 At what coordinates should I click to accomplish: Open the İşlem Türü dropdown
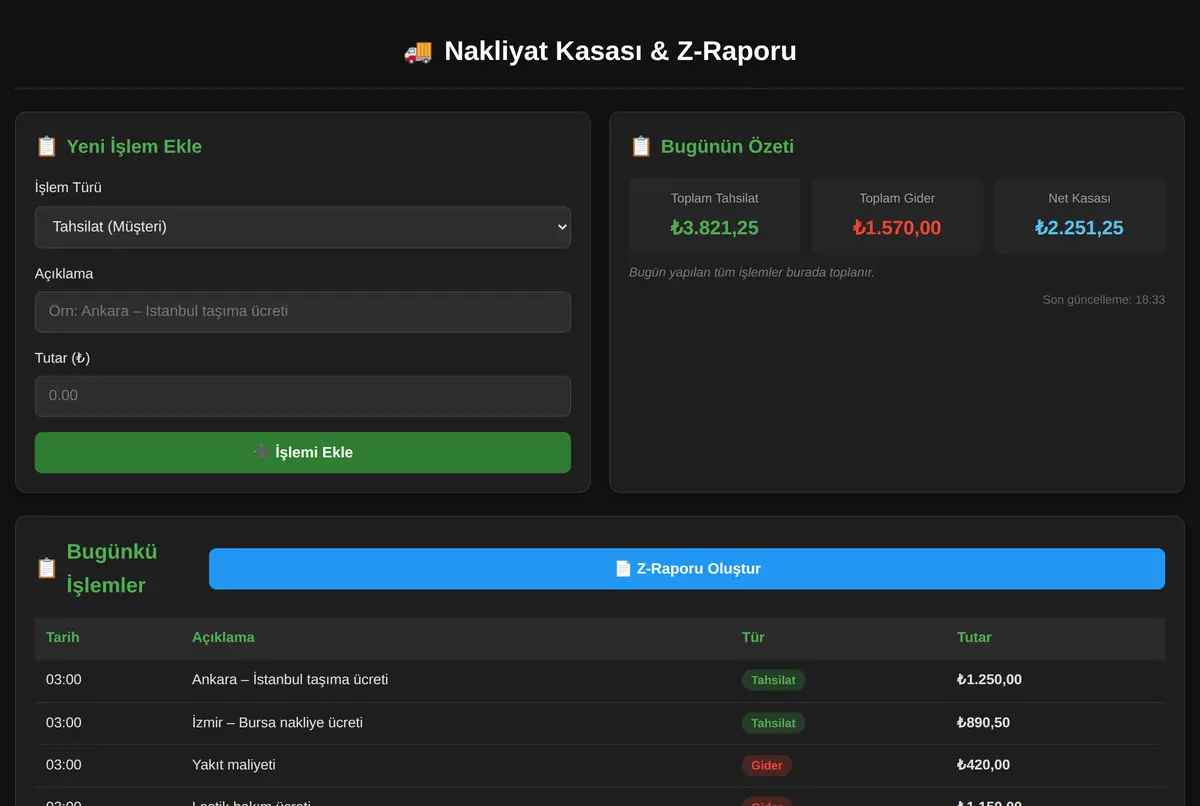(x=303, y=227)
